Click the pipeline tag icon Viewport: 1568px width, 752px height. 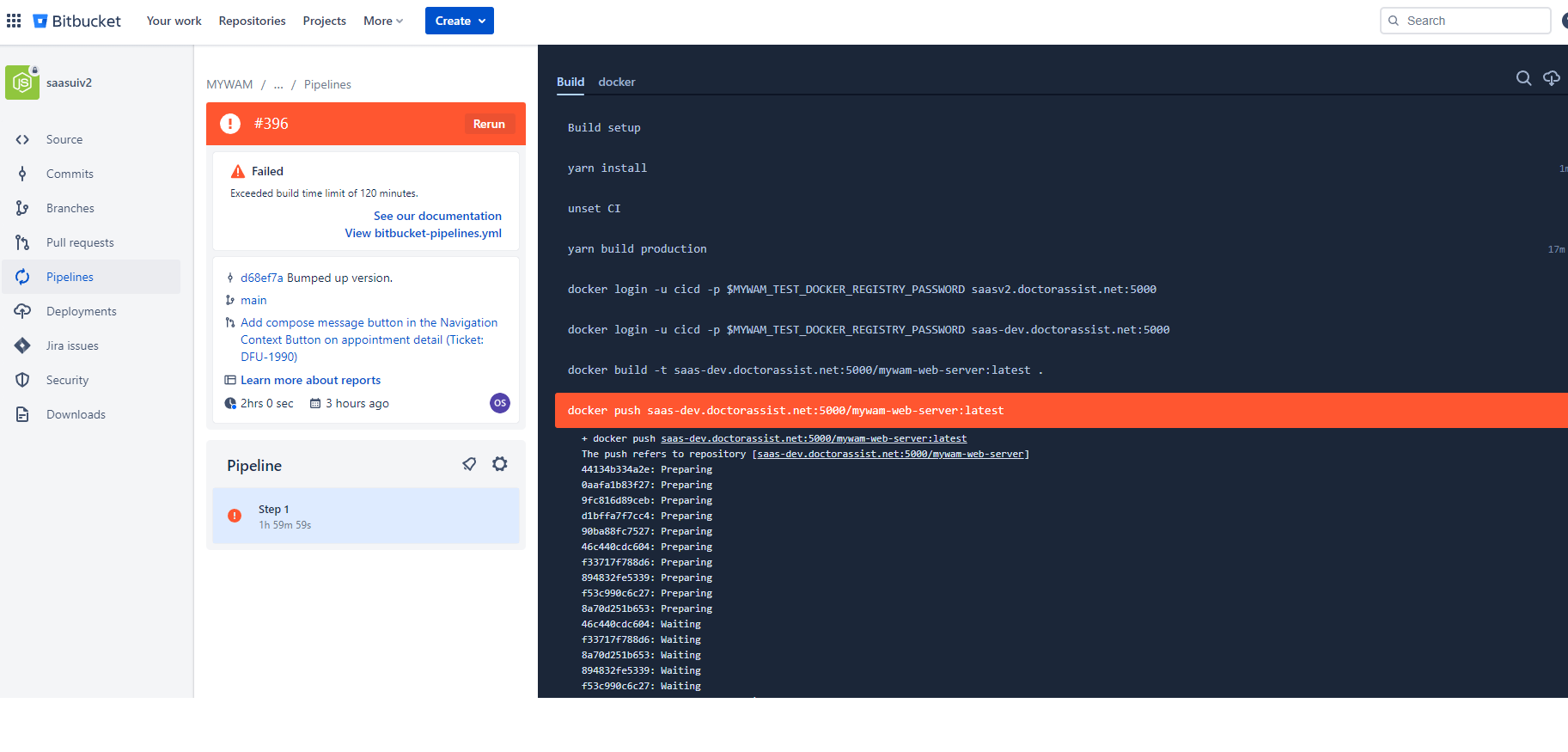click(469, 464)
